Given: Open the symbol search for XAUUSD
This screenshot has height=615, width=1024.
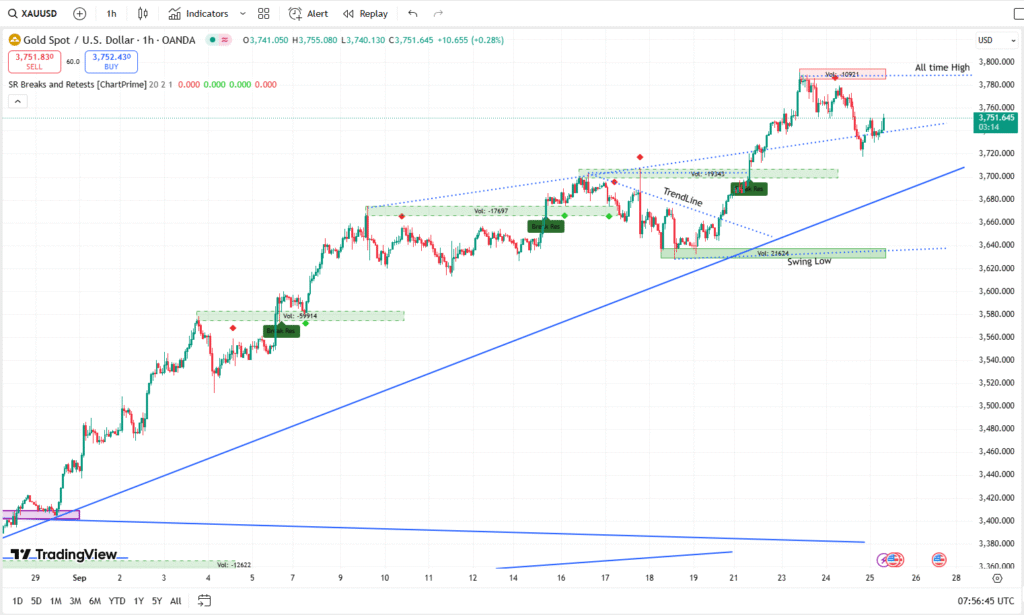Looking at the screenshot, I should click(x=37, y=13).
